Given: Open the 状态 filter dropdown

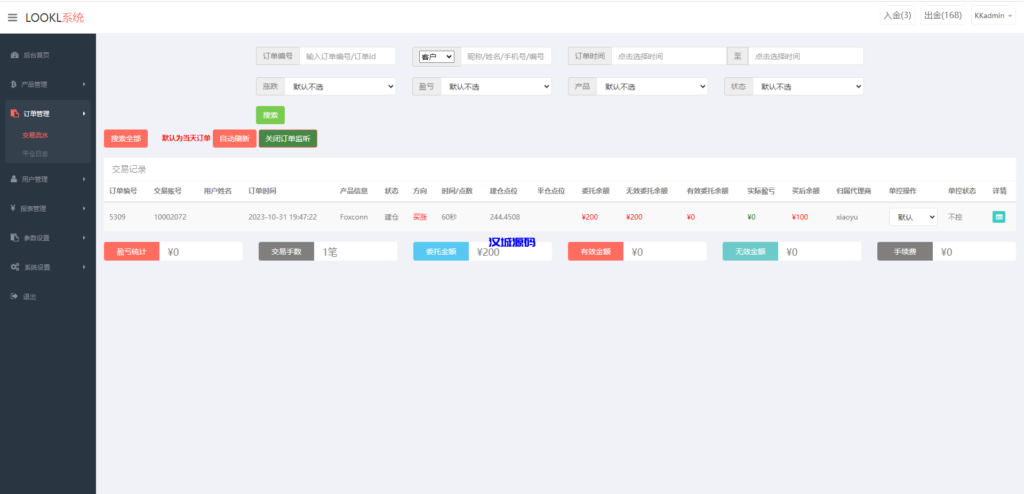Looking at the screenshot, I should click(x=808, y=87).
